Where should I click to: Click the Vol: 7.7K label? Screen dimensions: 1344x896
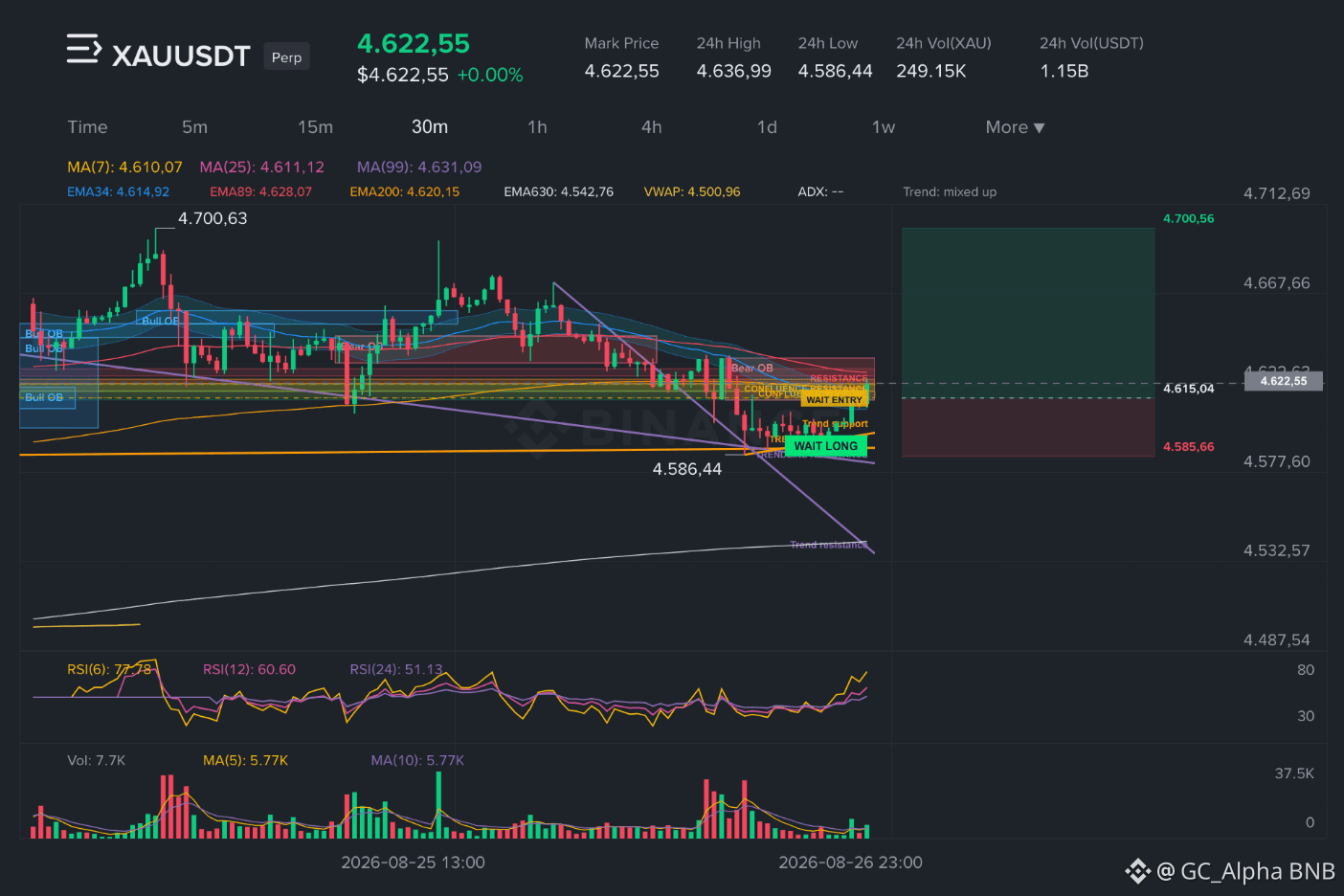click(x=96, y=760)
